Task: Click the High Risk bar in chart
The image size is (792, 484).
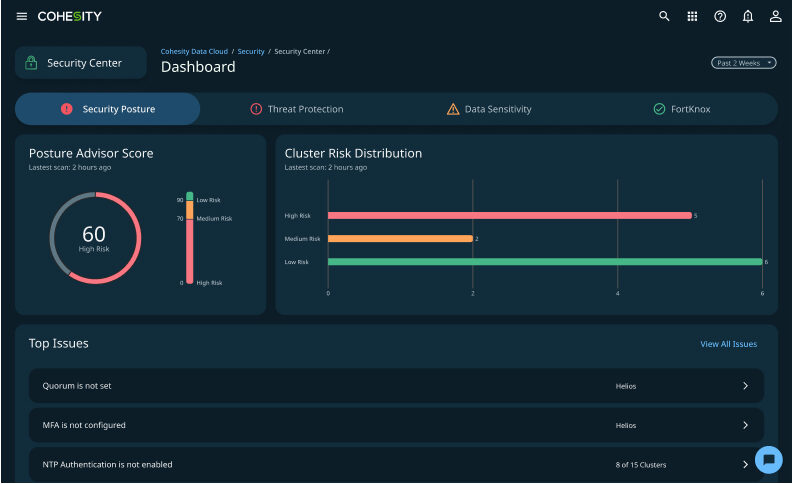Action: coord(510,215)
